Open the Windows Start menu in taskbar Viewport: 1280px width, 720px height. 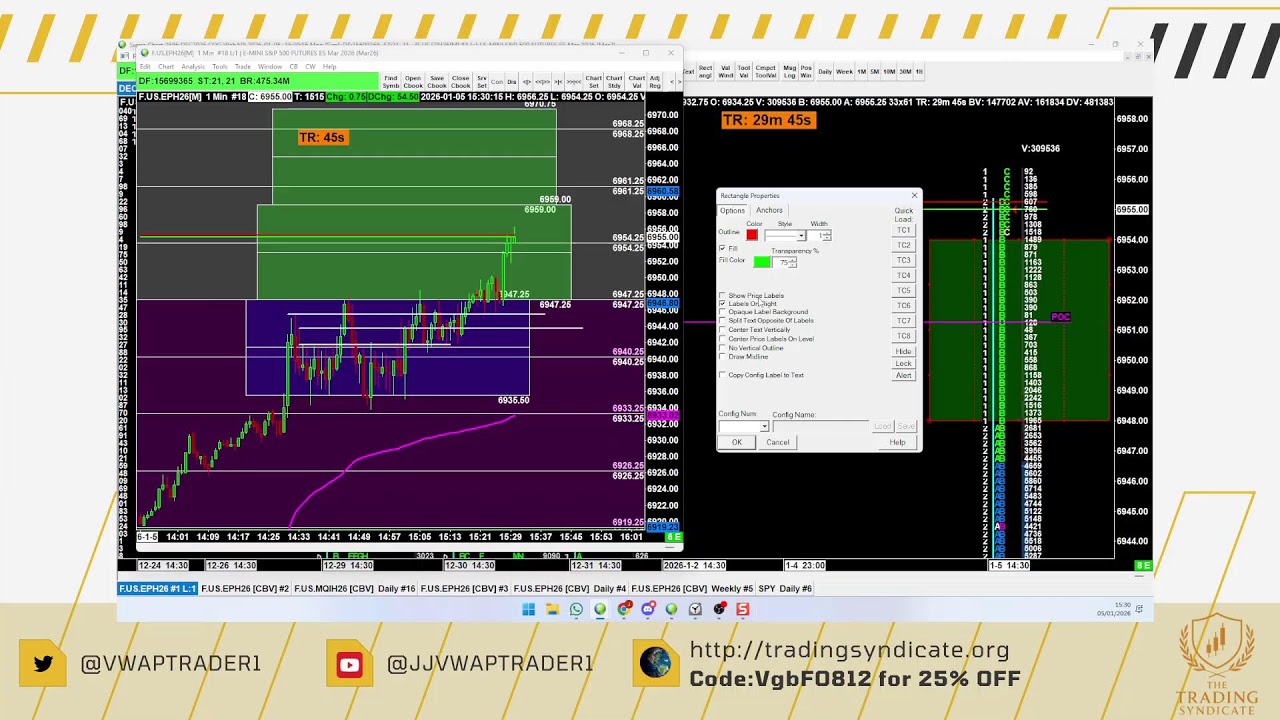click(528, 609)
